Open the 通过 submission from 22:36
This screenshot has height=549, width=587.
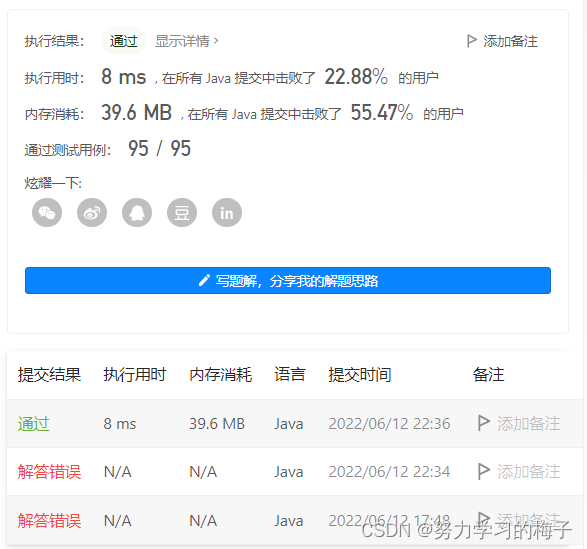coord(33,424)
